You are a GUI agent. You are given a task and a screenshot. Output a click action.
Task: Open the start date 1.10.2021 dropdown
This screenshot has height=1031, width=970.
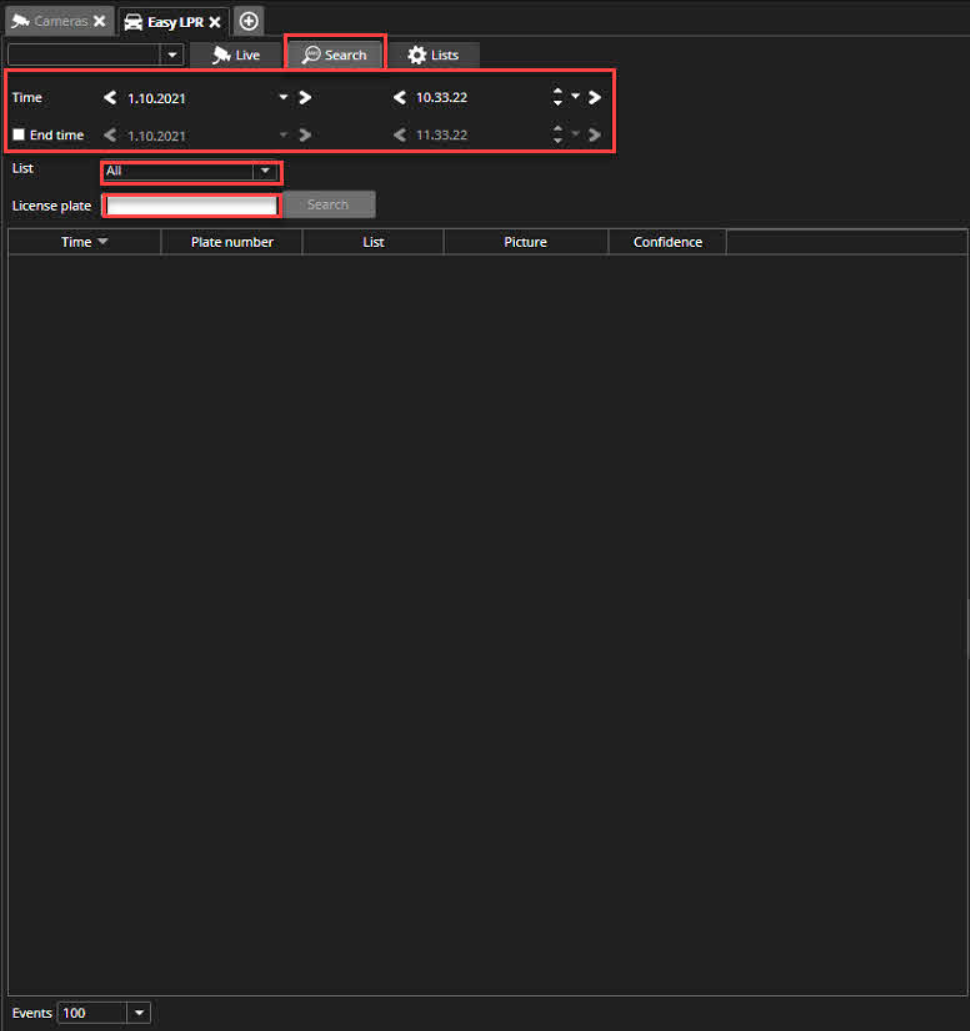[x=283, y=98]
